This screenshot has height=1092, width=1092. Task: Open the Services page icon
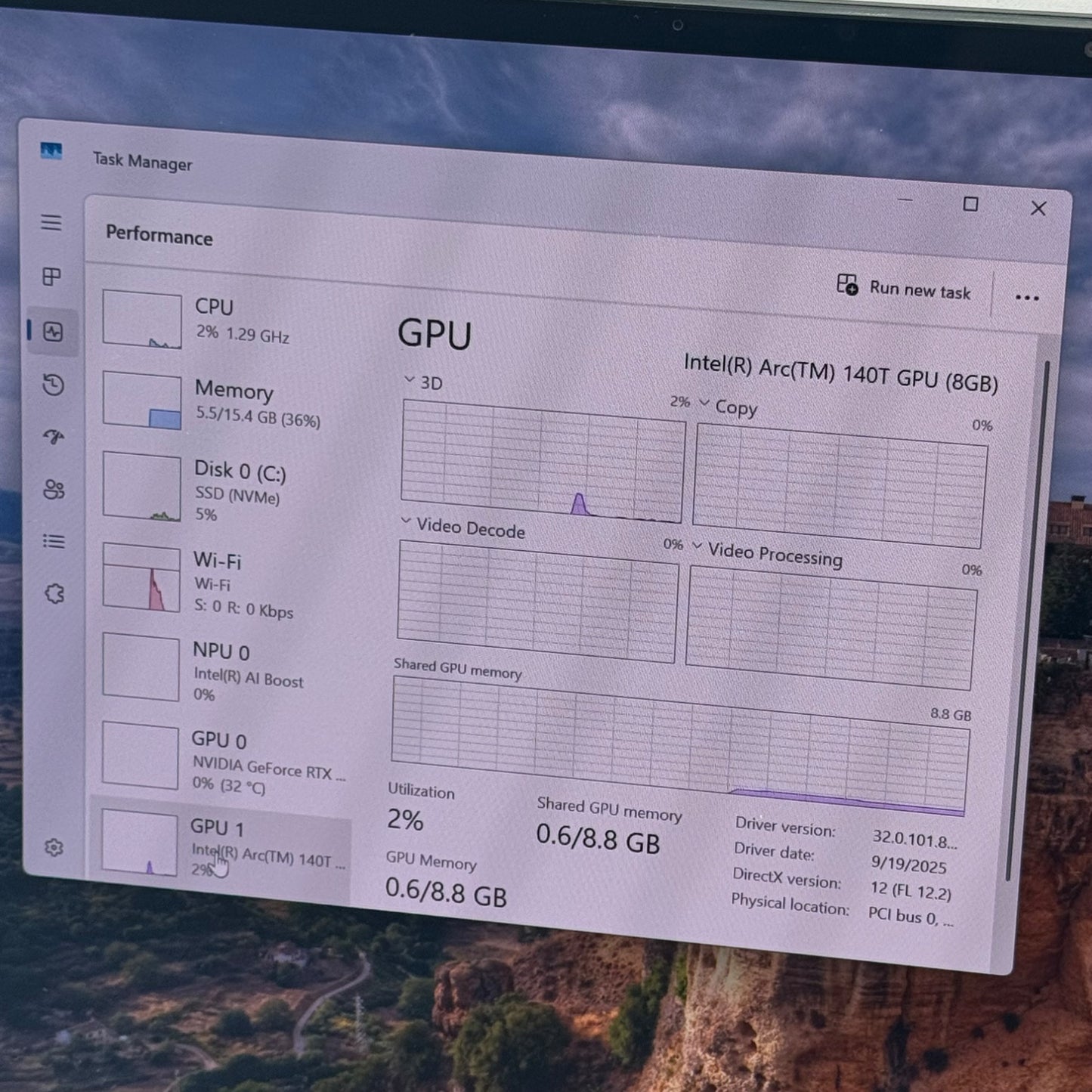54,594
